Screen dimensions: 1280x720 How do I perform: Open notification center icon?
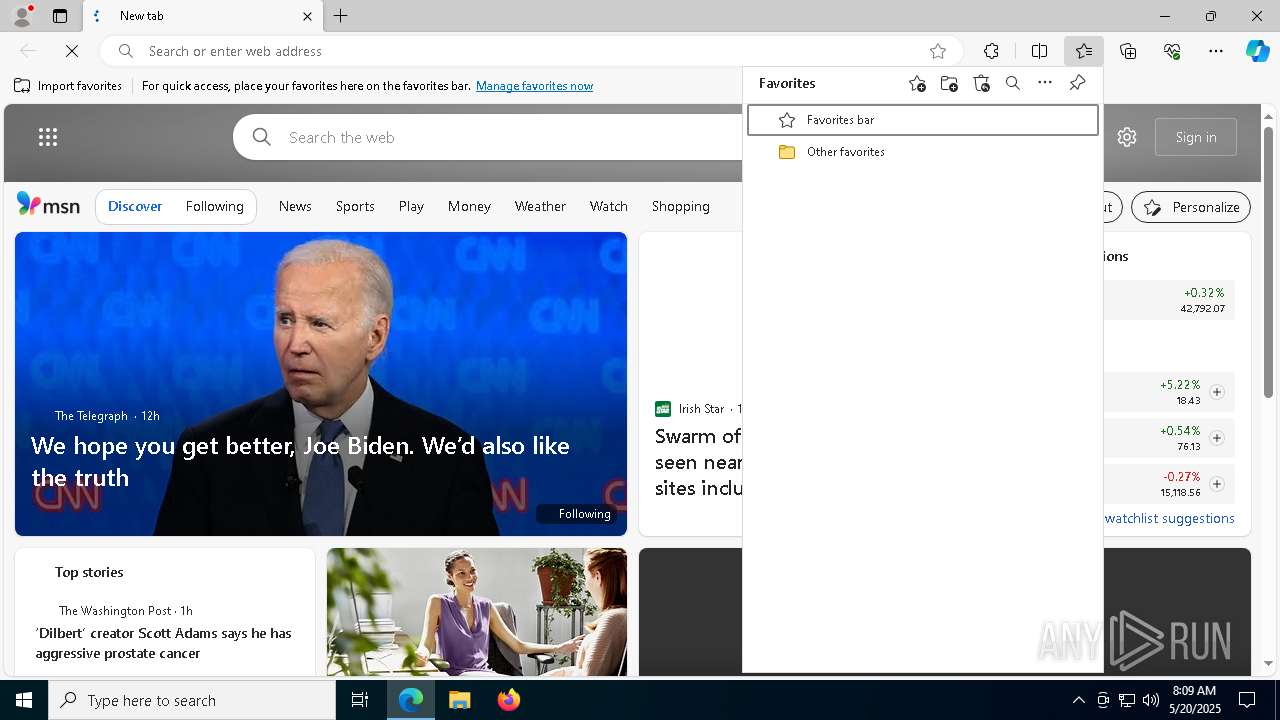click(1247, 700)
